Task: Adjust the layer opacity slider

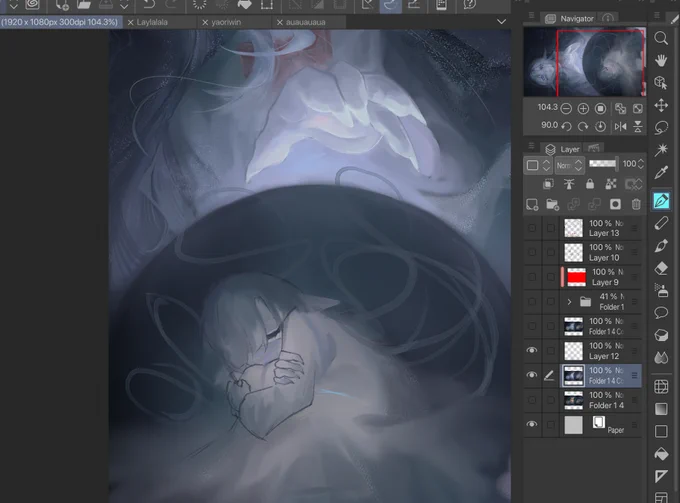Action: (x=603, y=163)
